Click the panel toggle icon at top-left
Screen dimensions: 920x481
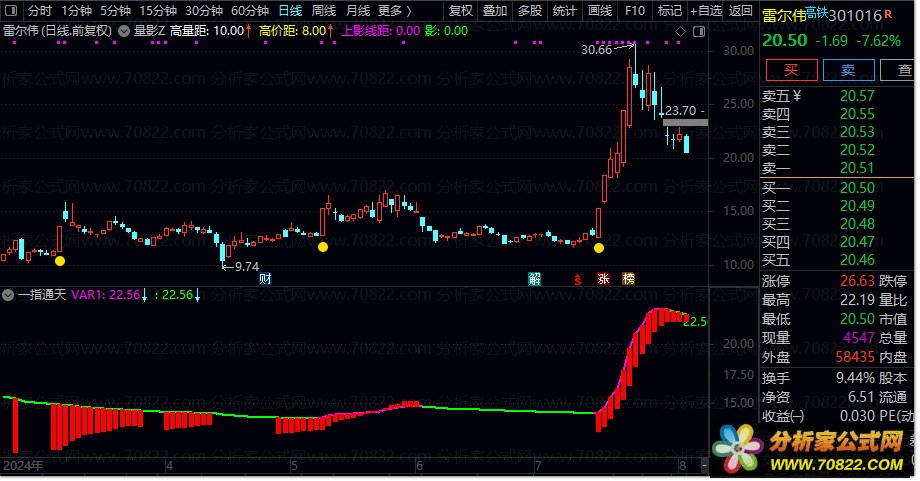11,11
